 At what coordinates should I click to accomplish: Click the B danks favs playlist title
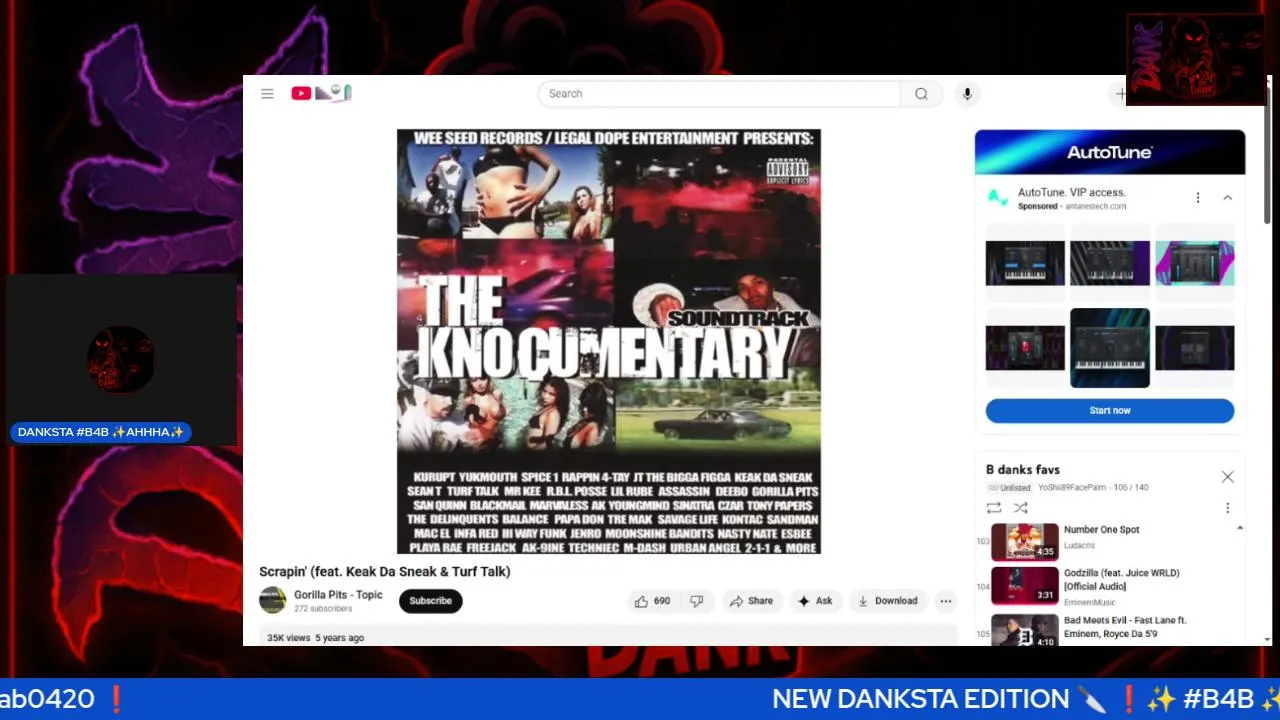pos(1022,470)
